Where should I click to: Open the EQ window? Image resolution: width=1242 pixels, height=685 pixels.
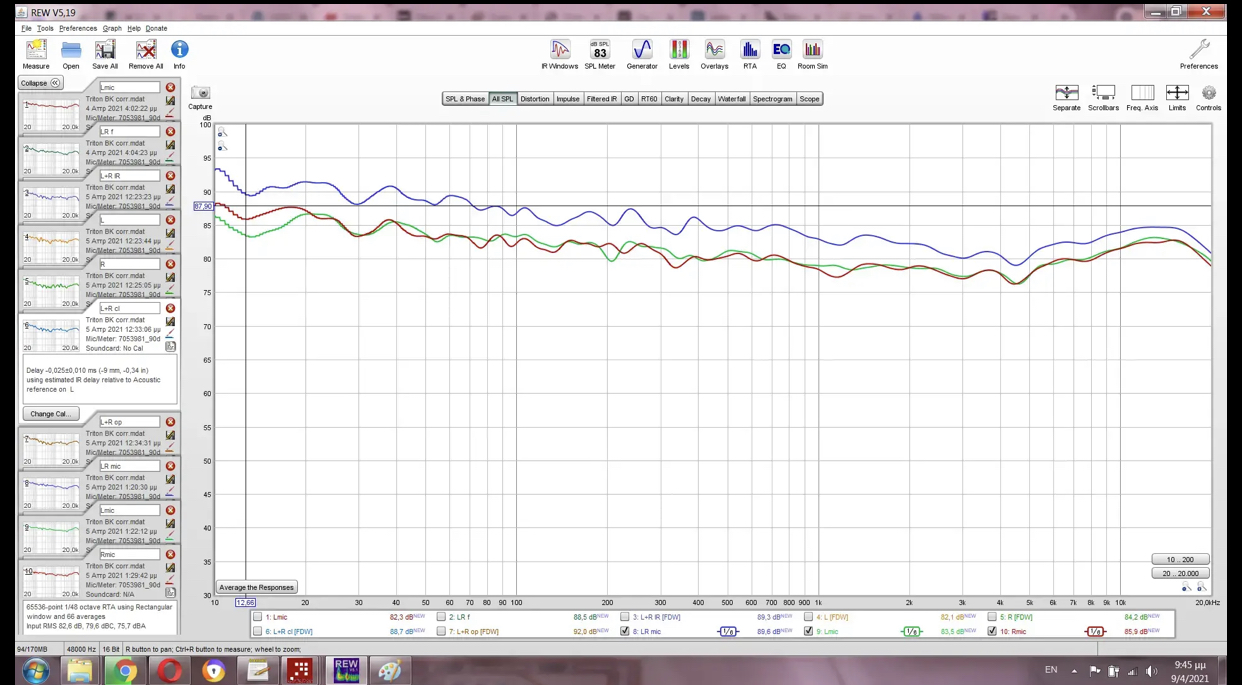781,54
